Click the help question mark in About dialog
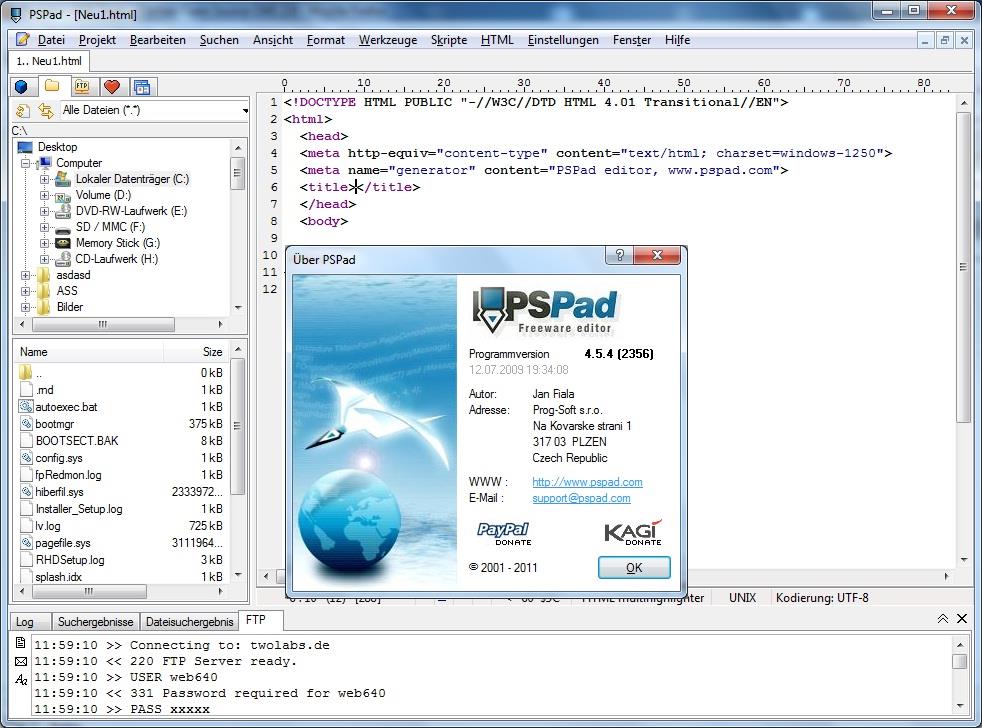Viewport: 982px width, 728px height. point(619,255)
